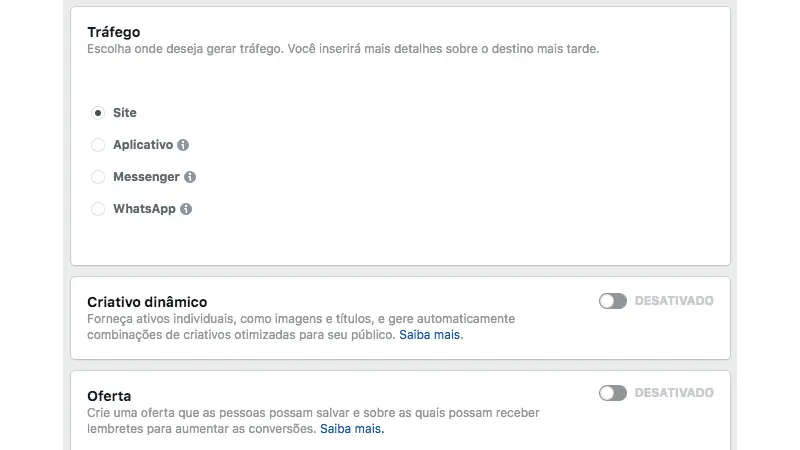The width and height of the screenshot is (800, 450).
Task: Click the Tráfego section heading
Action: tap(113, 32)
